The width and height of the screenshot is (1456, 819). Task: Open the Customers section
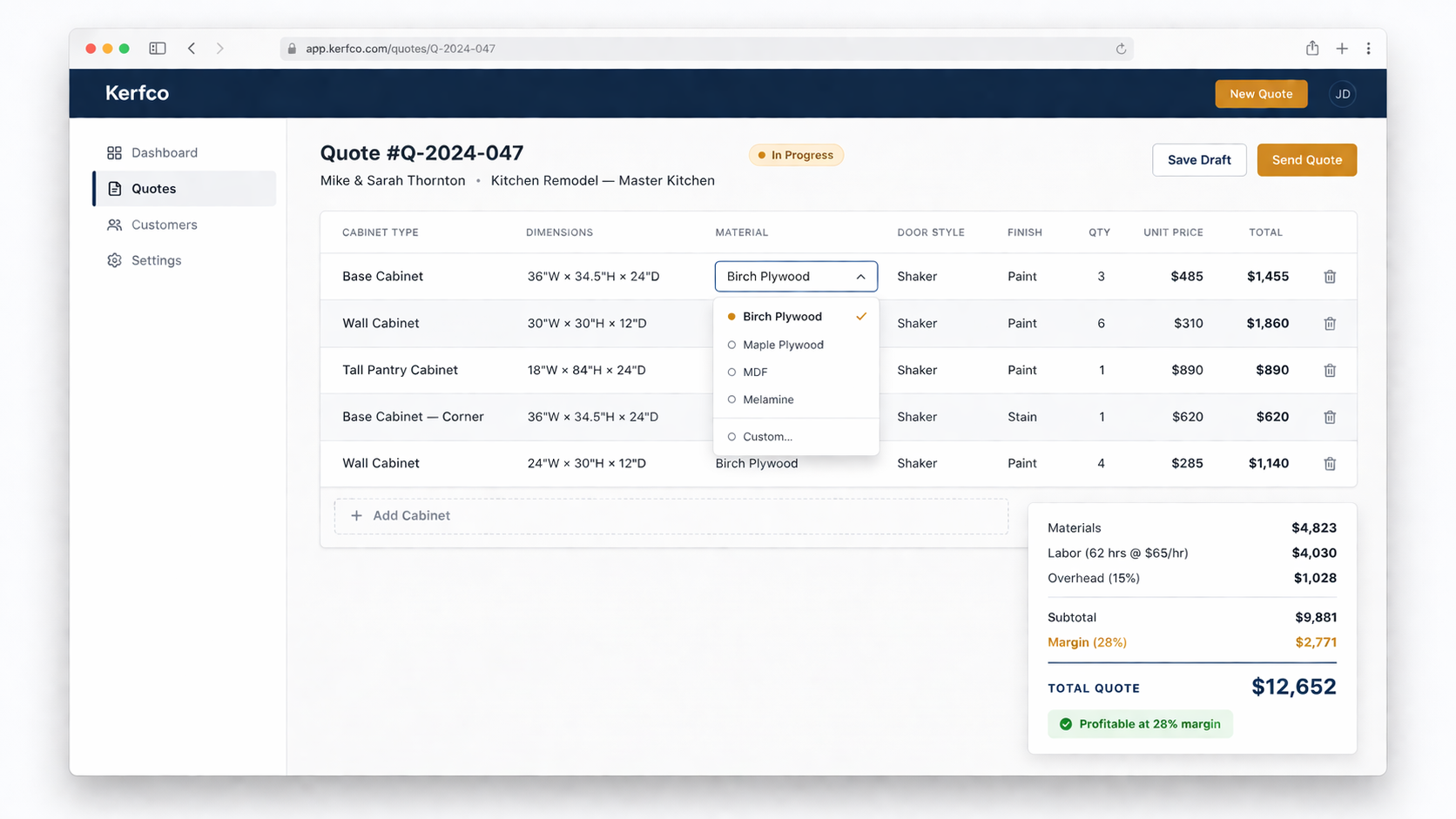pyautogui.click(x=163, y=225)
